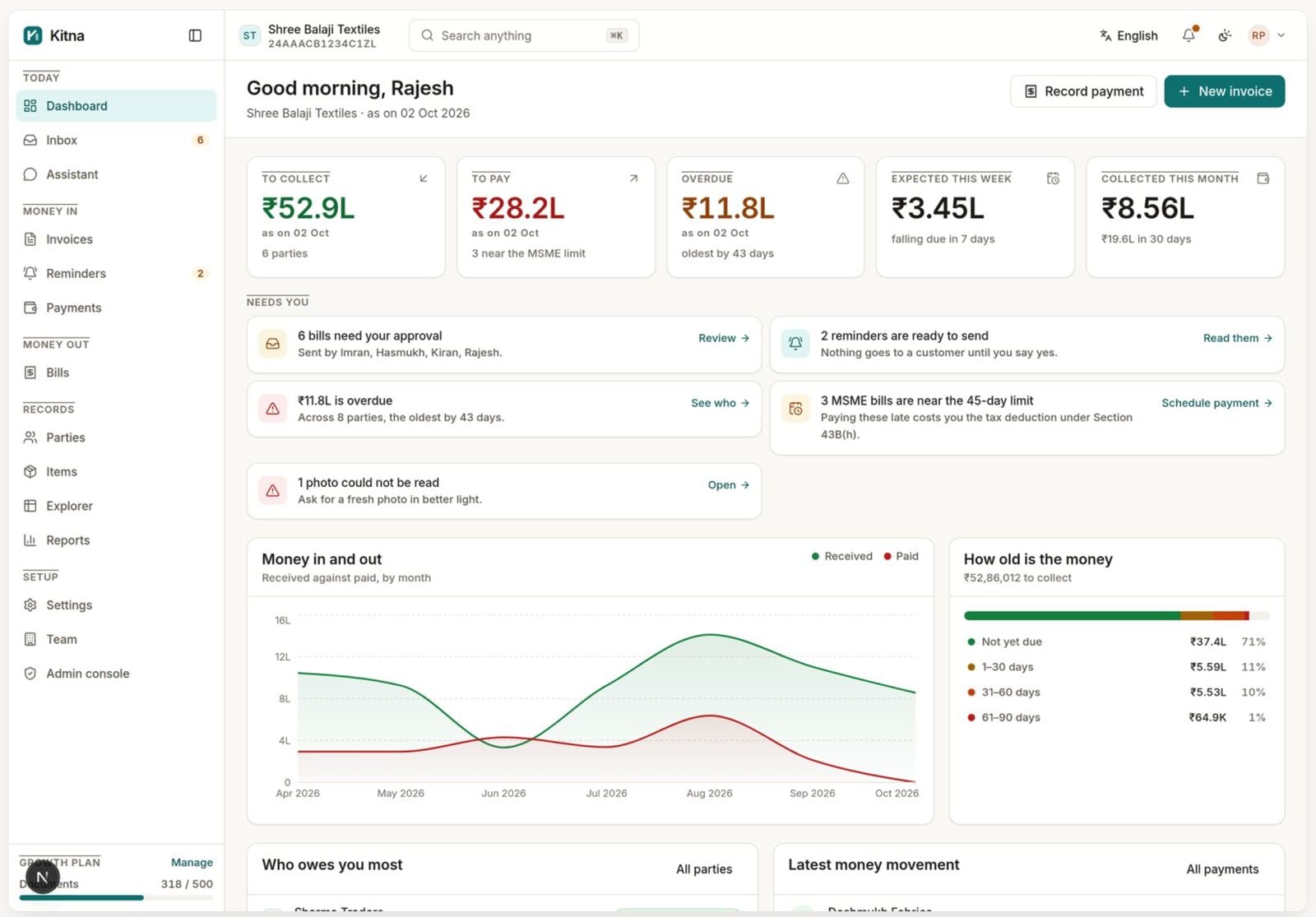Click the red 31–60 days bar segment
The height and width of the screenshot is (917, 1316).
pyautogui.click(x=1230, y=616)
